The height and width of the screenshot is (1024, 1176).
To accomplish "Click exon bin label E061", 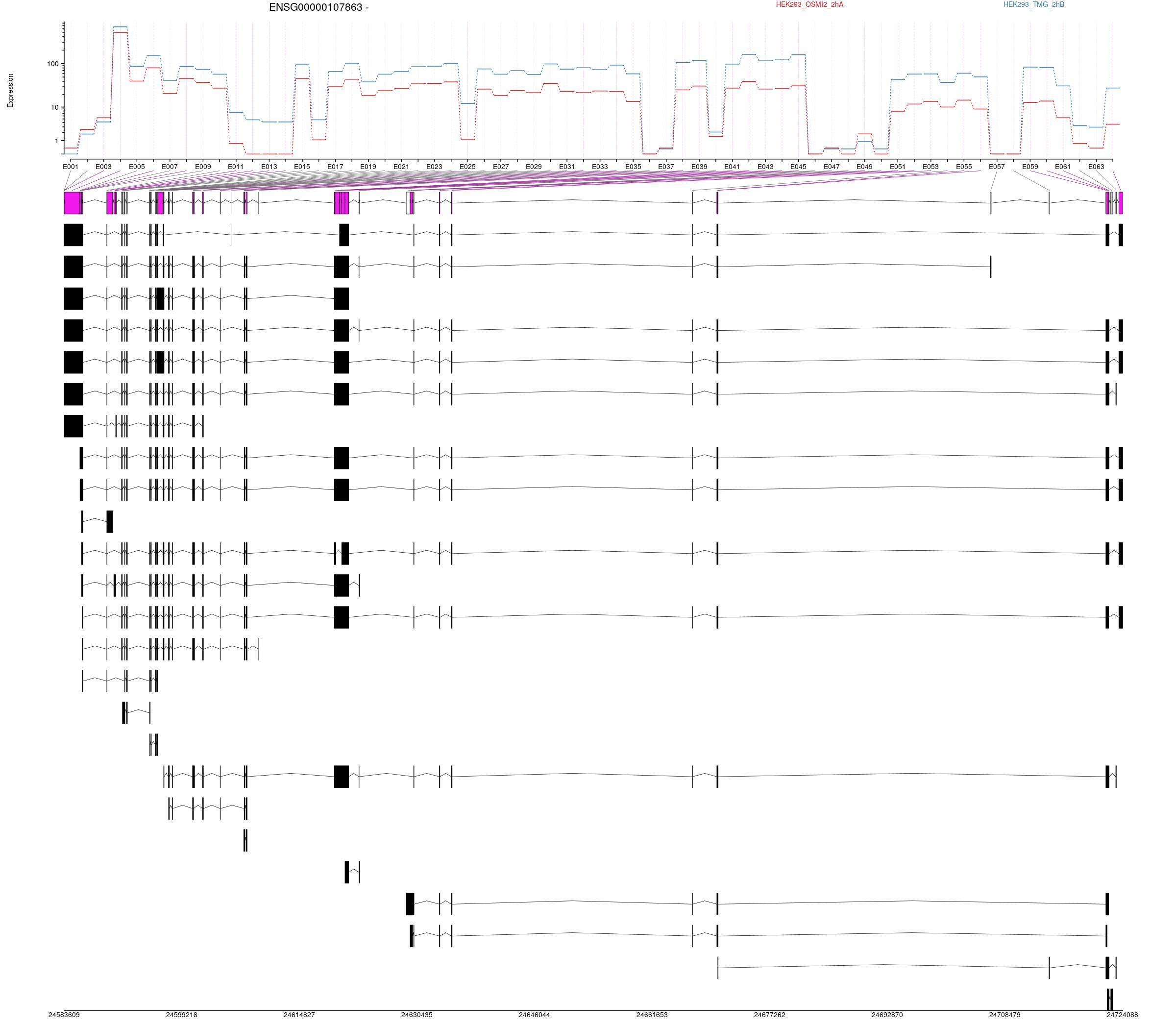I will 1063,167.
